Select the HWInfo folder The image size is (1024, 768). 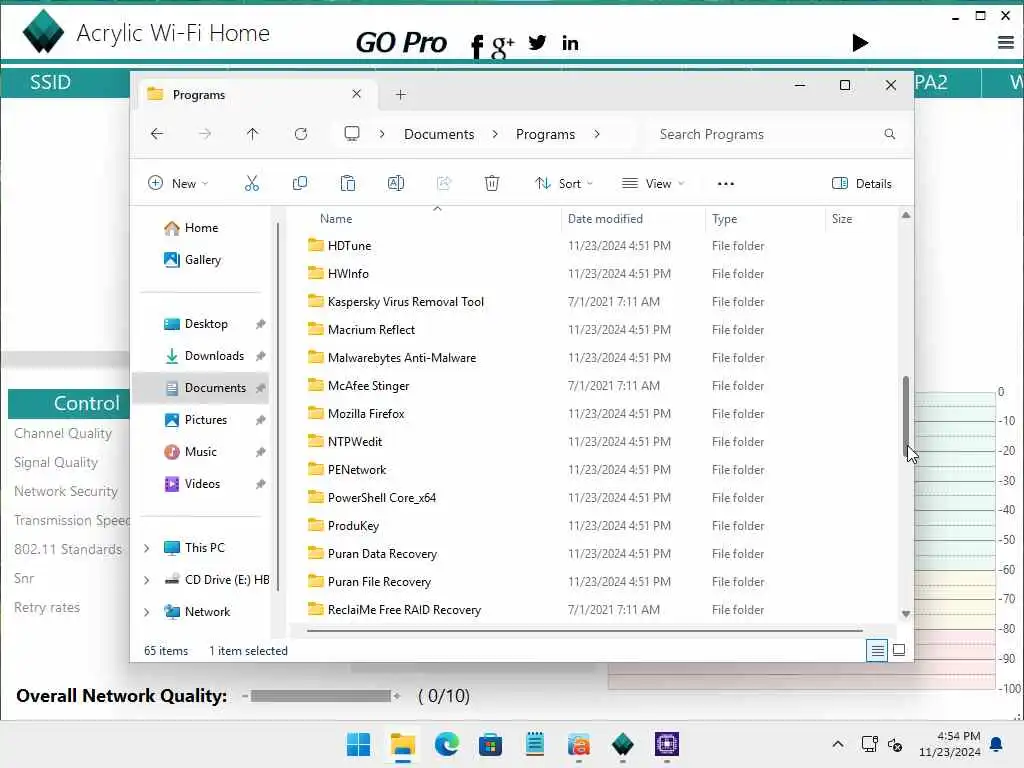347,274
